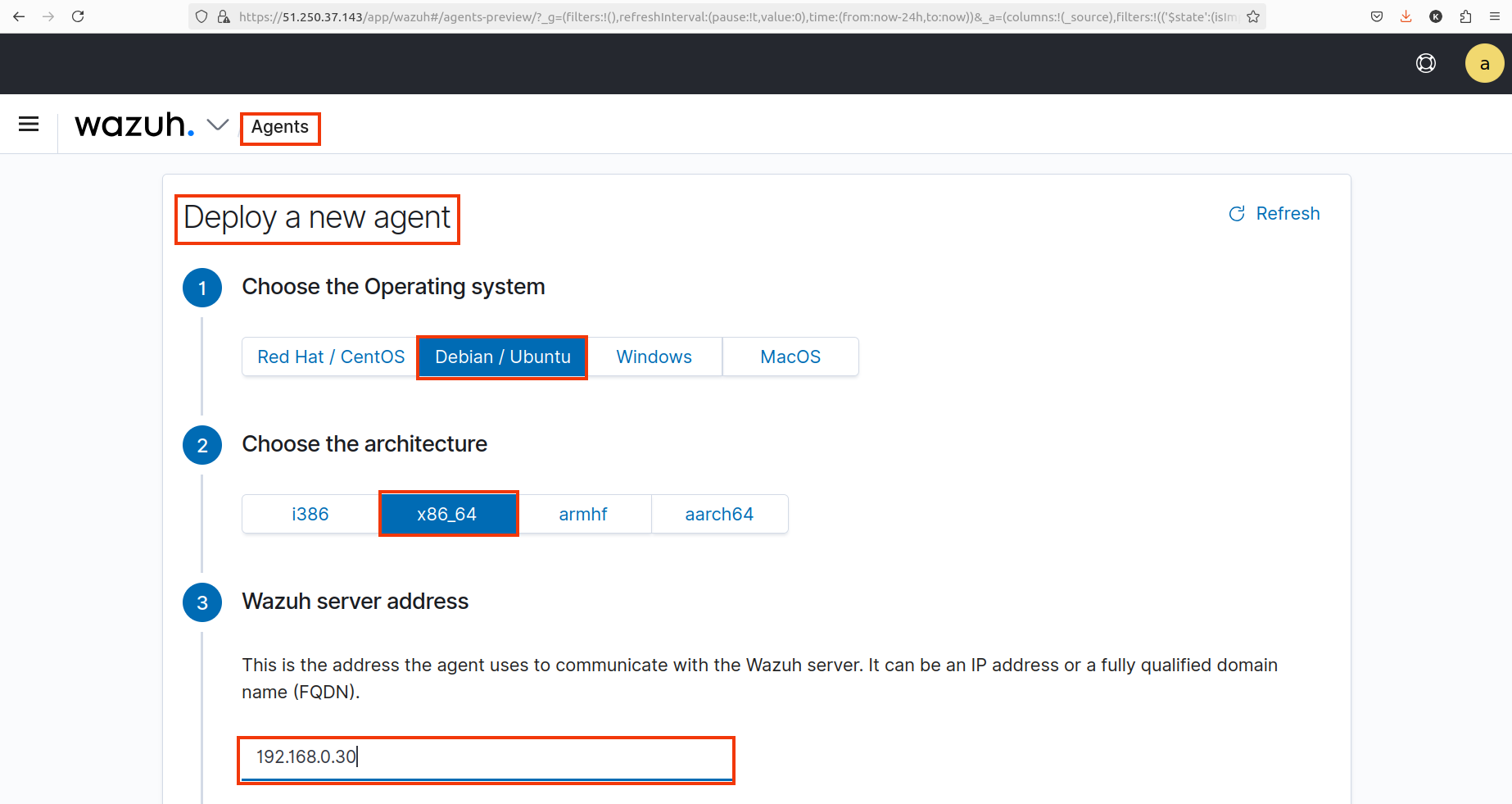
Task: Go forward in browser history
Action: [x=48, y=16]
